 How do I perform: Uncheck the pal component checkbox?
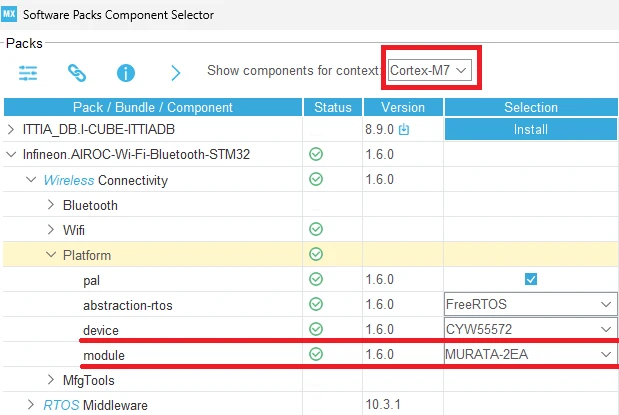(531, 280)
